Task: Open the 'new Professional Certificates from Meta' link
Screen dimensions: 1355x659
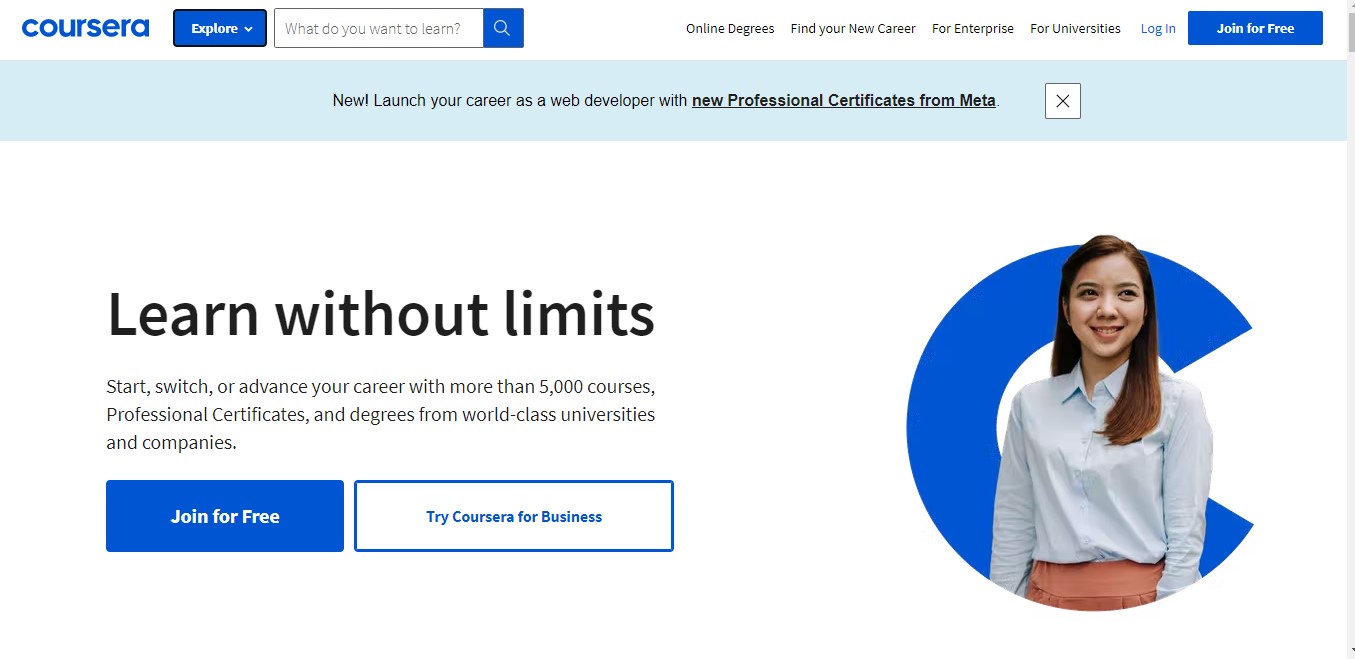Action: (844, 100)
